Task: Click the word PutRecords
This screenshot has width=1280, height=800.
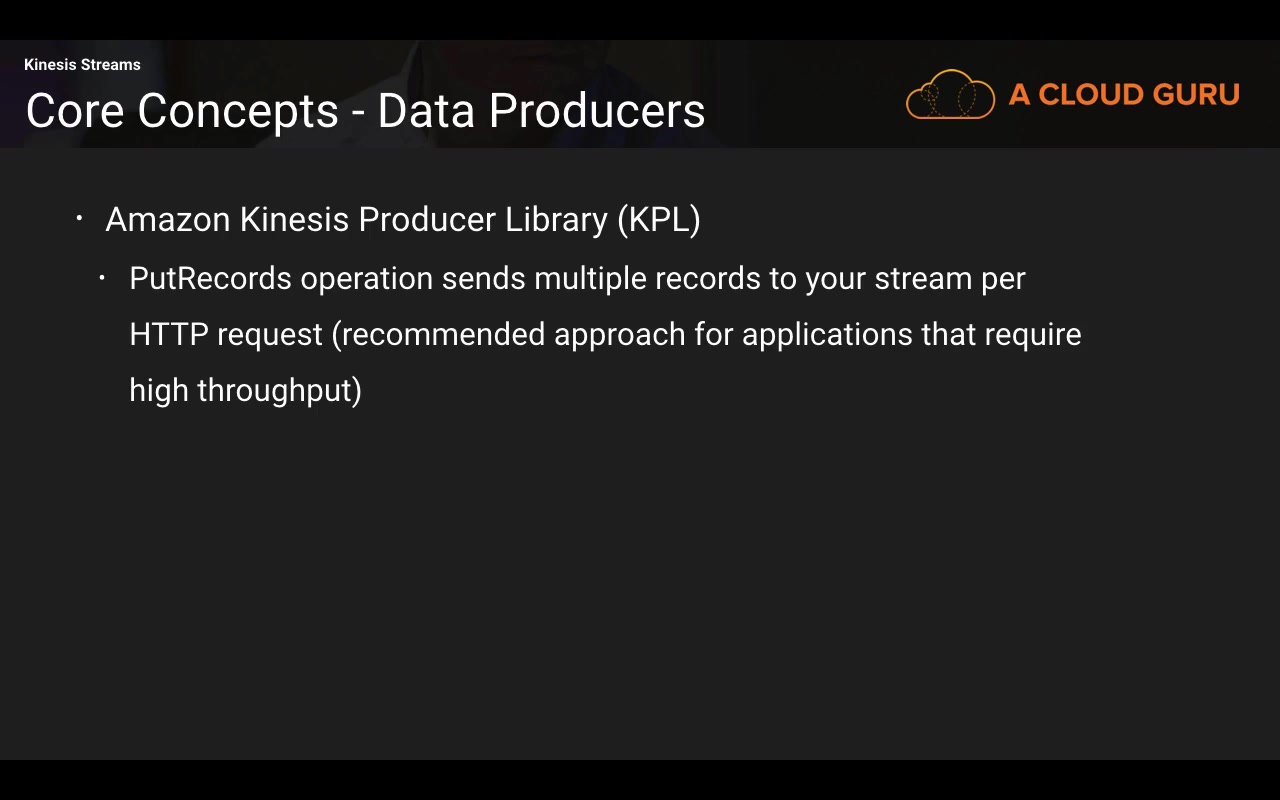Action: [210, 278]
